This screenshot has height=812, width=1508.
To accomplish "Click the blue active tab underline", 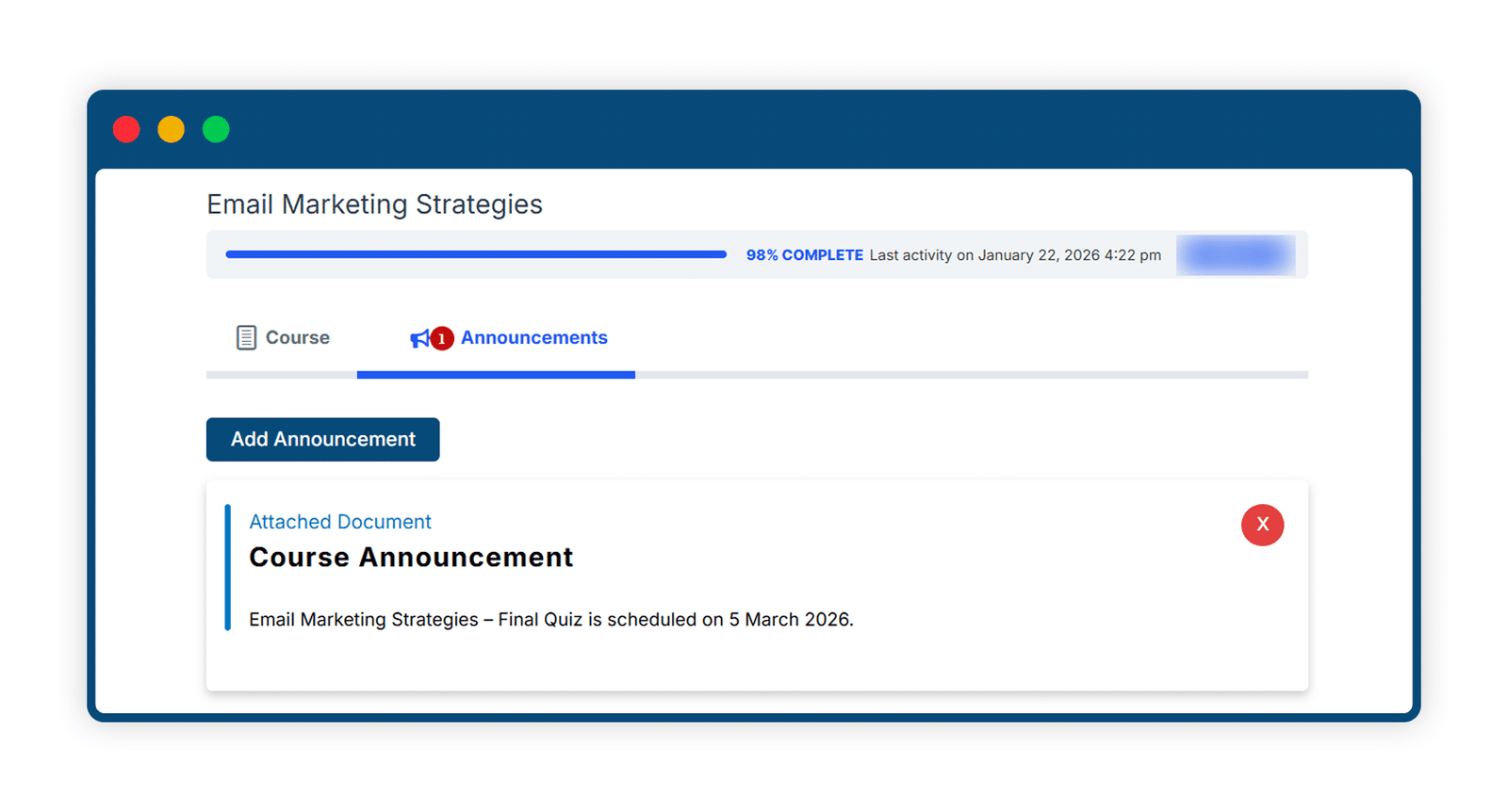I will tap(496, 375).
